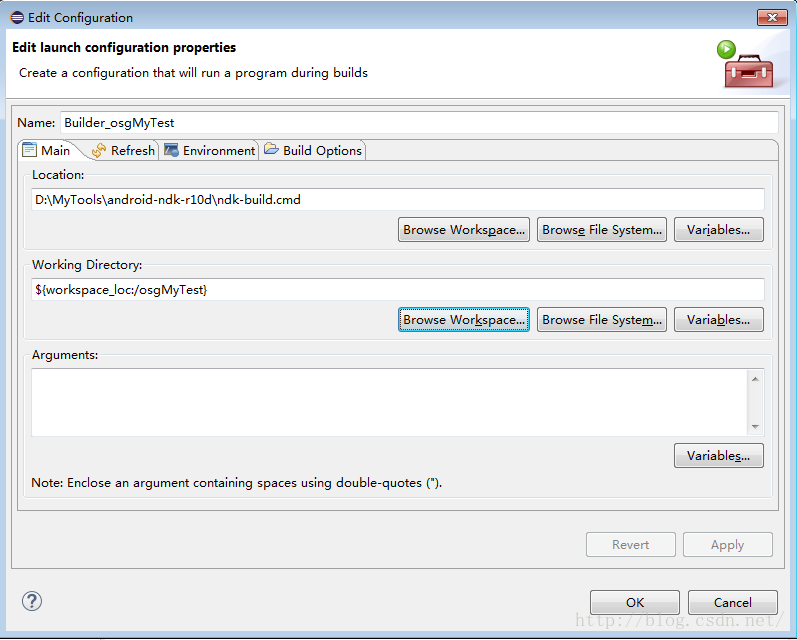
Task: Browse Workspace for Working Directory
Action: point(464,320)
